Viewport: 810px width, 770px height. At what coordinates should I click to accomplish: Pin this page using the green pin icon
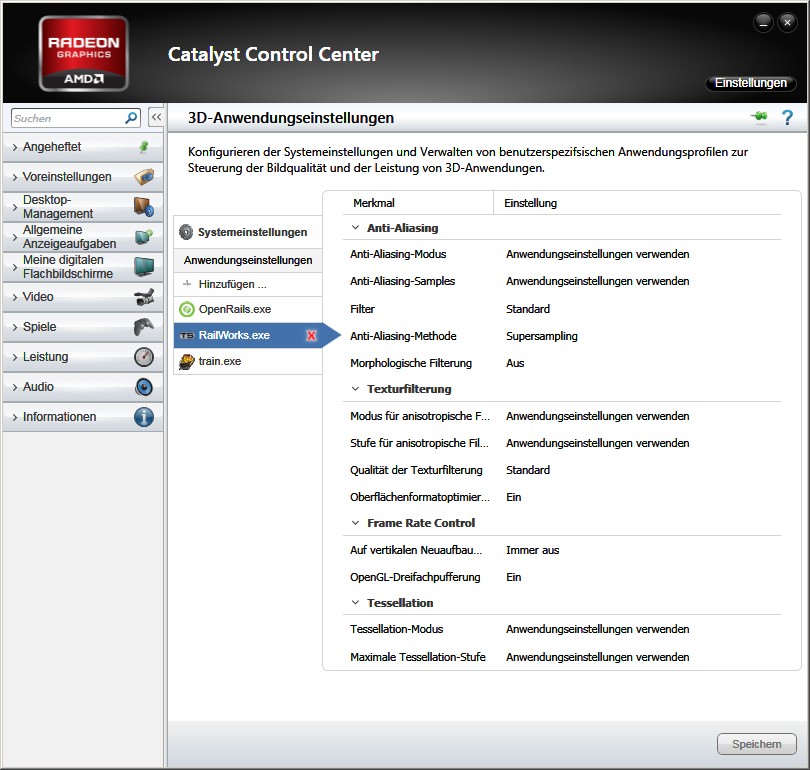(760, 117)
